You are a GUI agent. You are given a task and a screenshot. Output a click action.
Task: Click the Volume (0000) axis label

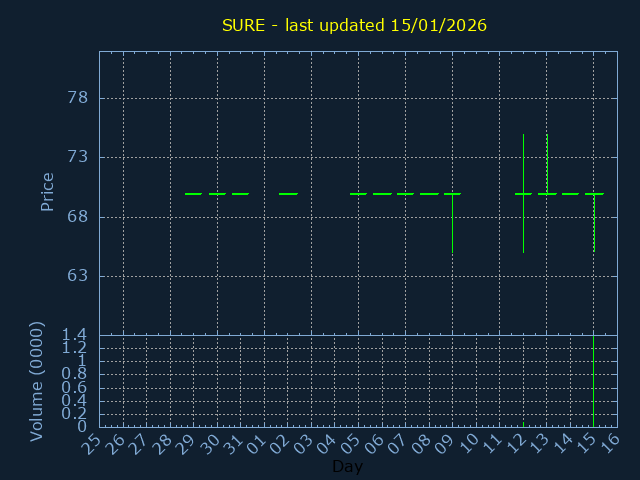(x=37, y=381)
